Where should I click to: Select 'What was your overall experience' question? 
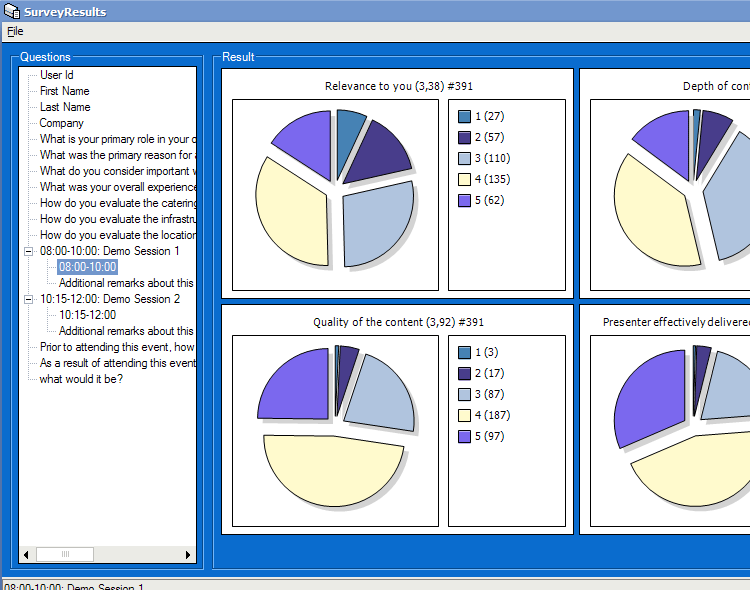click(118, 187)
